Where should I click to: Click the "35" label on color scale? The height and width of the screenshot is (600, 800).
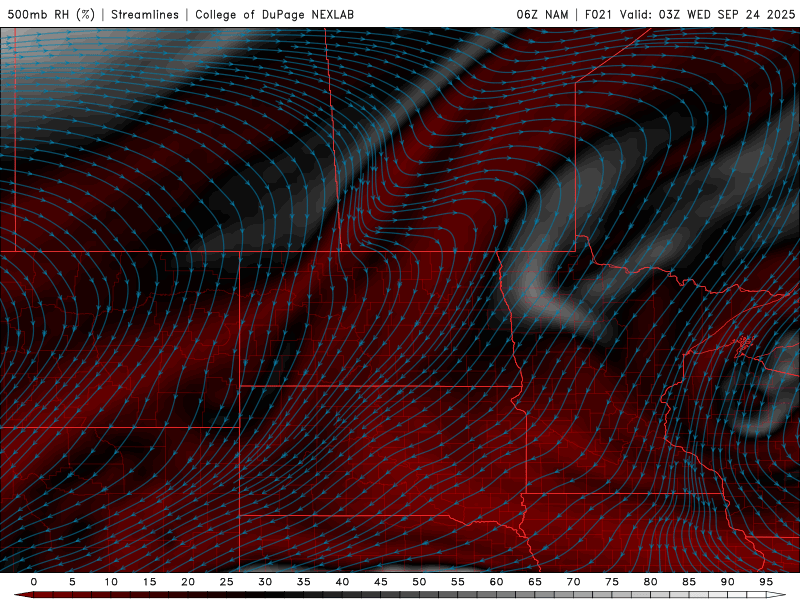tap(304, 582)
